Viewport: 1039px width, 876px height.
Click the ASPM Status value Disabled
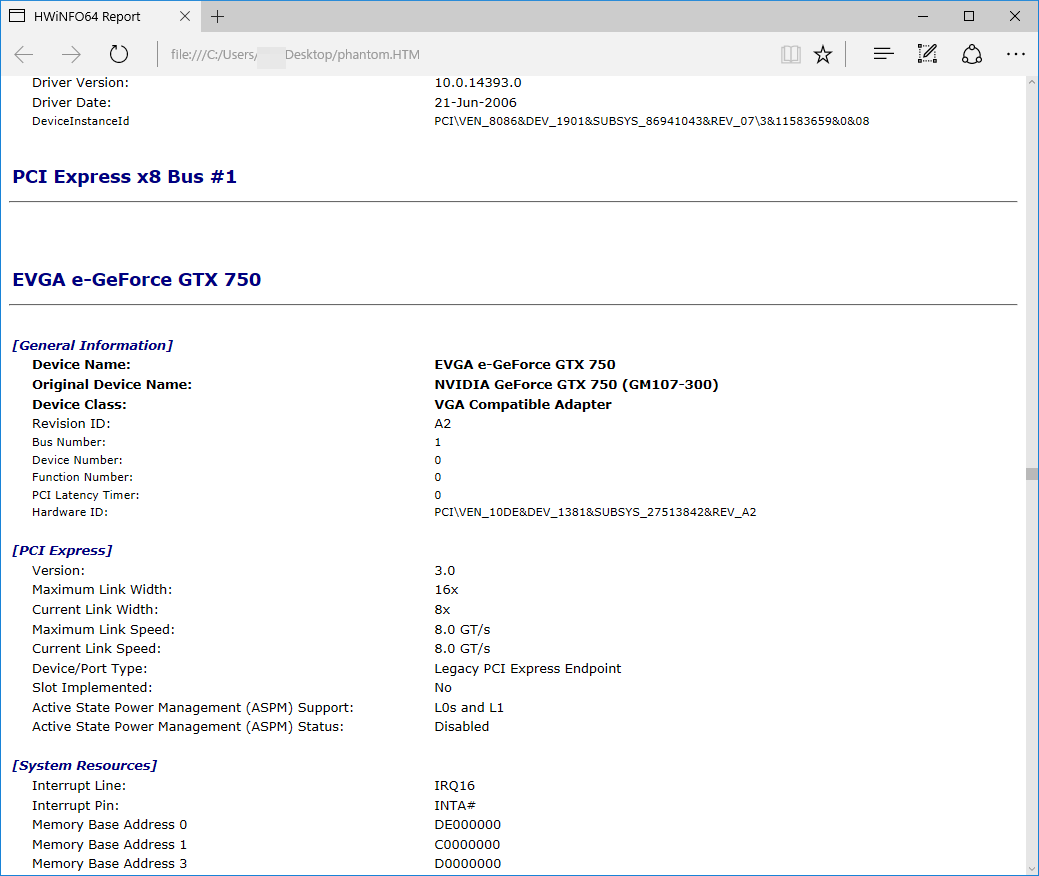coord(461,727)
